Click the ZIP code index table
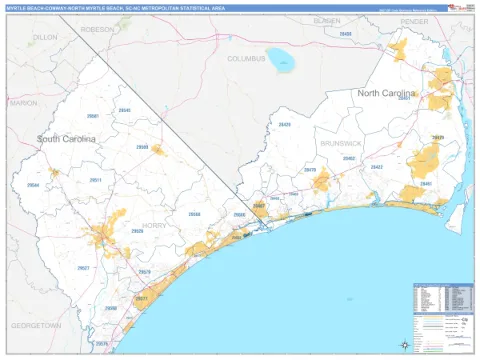The width and height of the screenshot is (480, 360). (x=443, y=298)
